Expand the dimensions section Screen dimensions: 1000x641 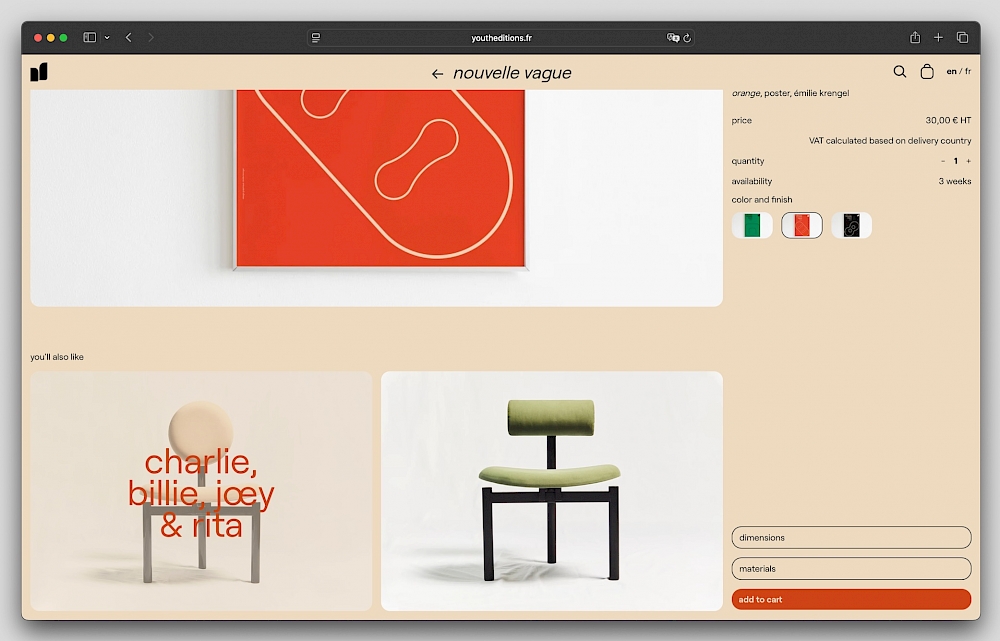(851, 538)
